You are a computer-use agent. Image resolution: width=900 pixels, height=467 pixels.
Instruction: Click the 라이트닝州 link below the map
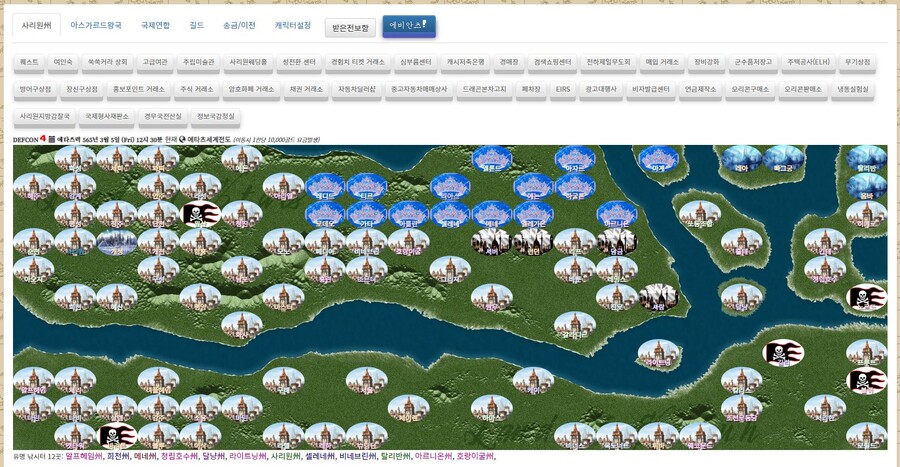(x=248, y=457)
